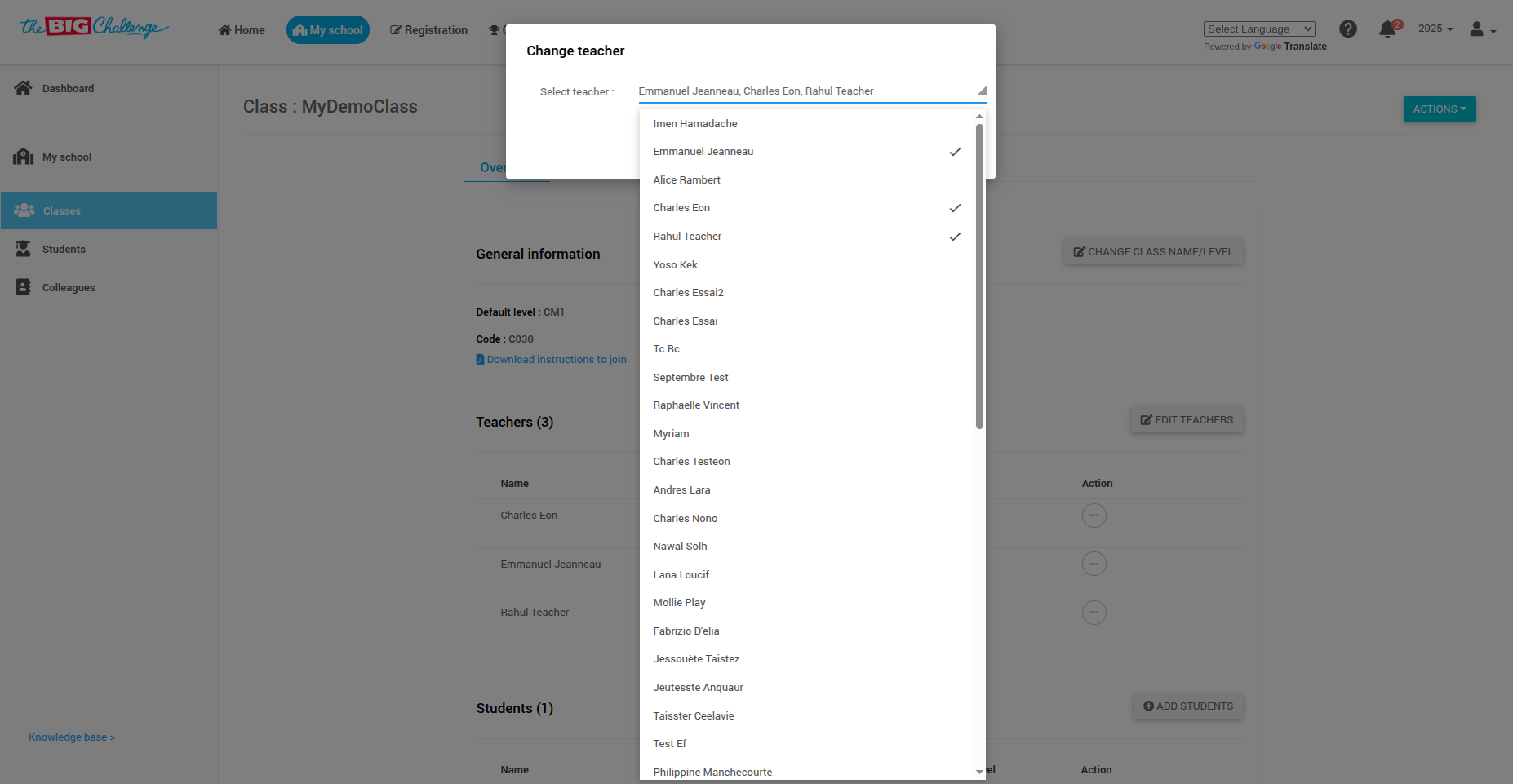This screenshot has height=784, width=1513.
Task: Open the Students sidebar section
Action: [x=63, y=249]
